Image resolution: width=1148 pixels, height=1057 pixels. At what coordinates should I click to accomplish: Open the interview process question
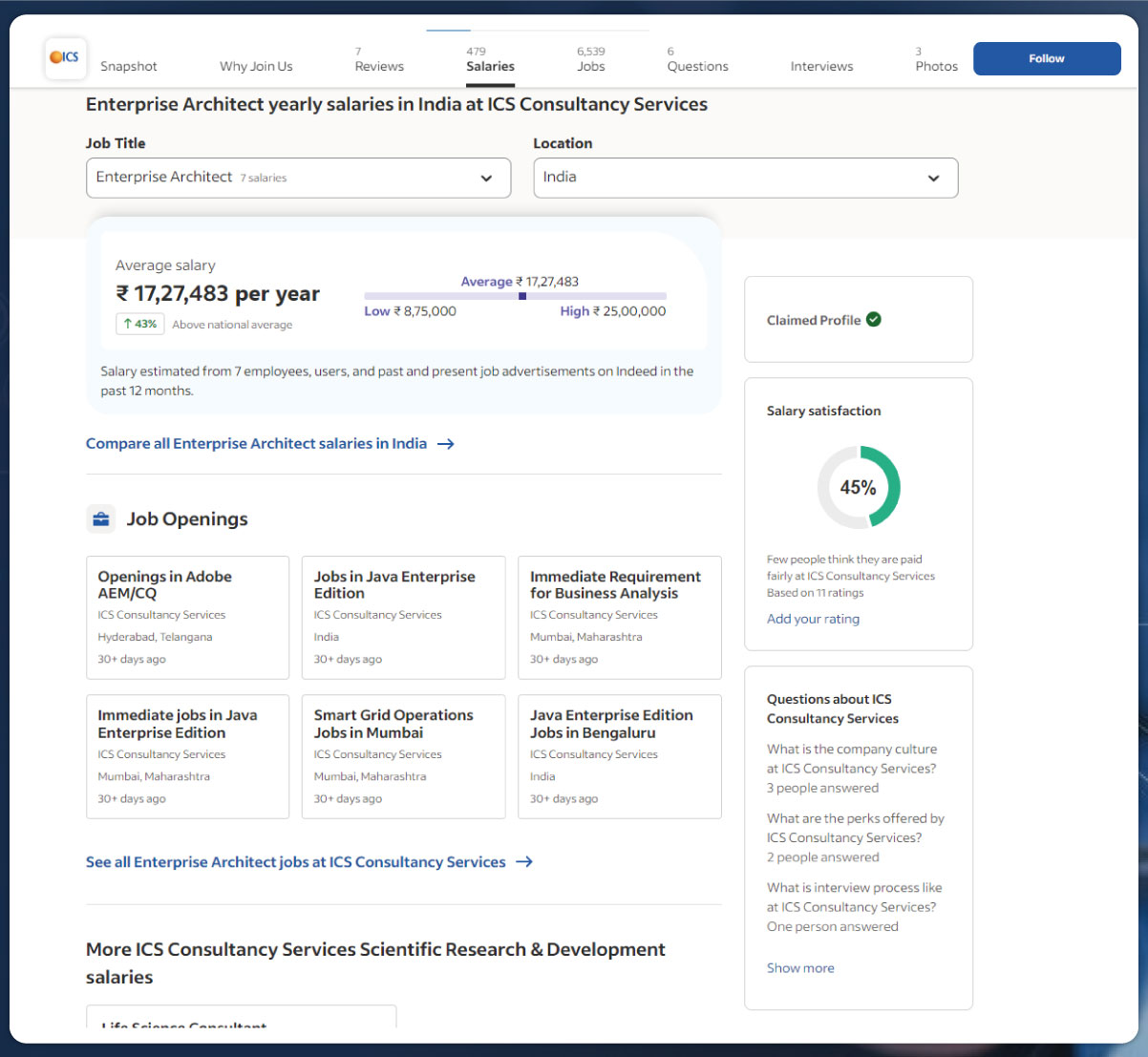pyautogui.click(x=855, y=898)
